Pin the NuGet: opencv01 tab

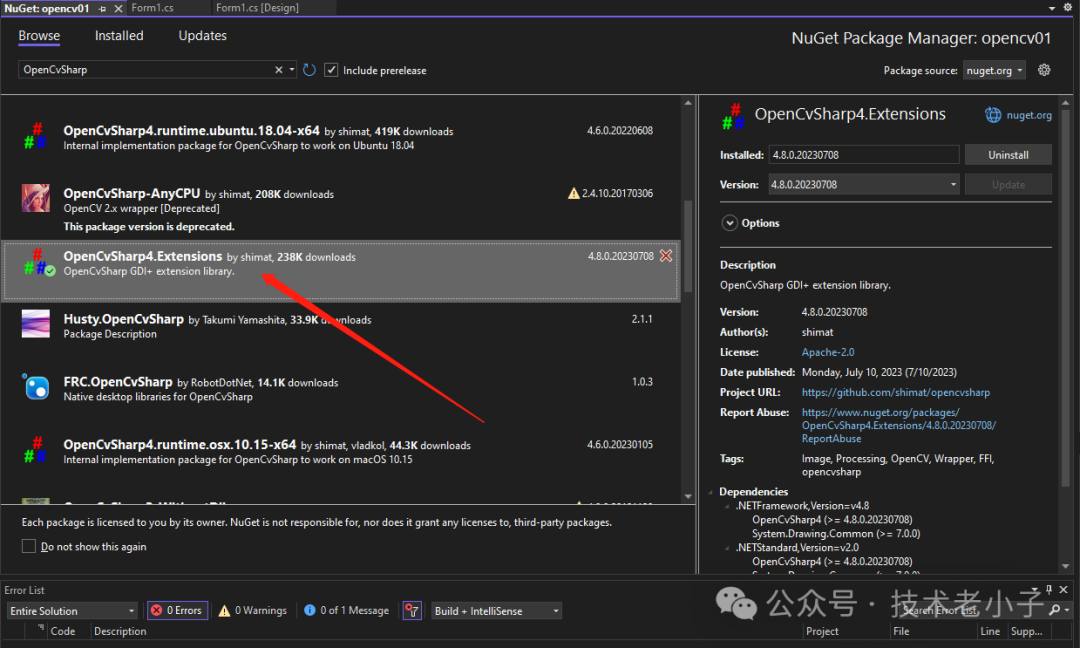(x=103, y=8)
